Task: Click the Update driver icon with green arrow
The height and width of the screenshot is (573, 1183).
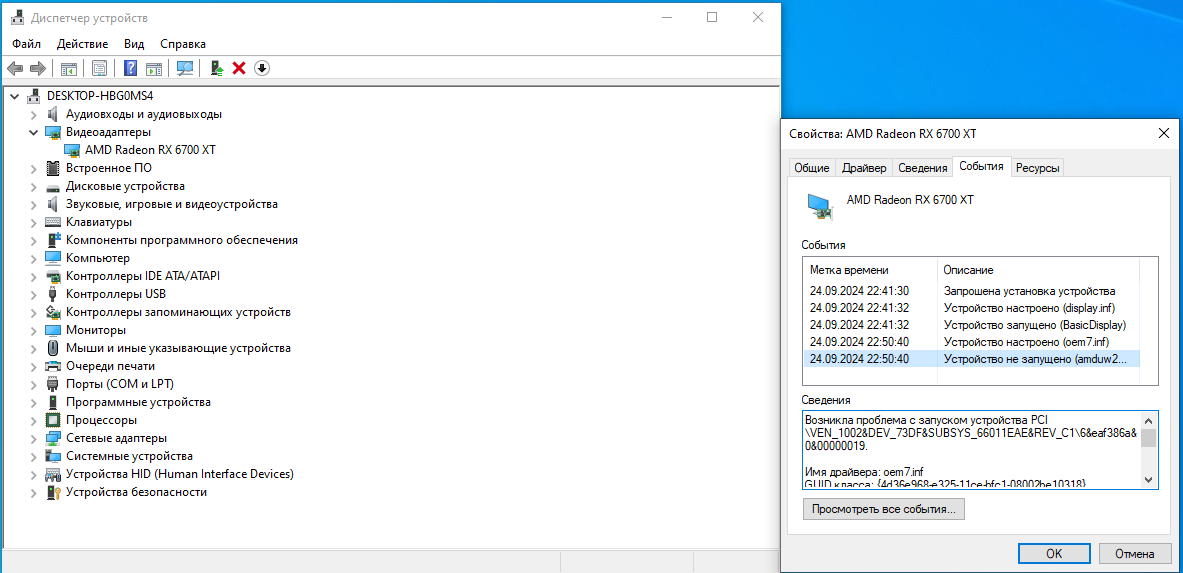Action: click(x=217, y=69)
